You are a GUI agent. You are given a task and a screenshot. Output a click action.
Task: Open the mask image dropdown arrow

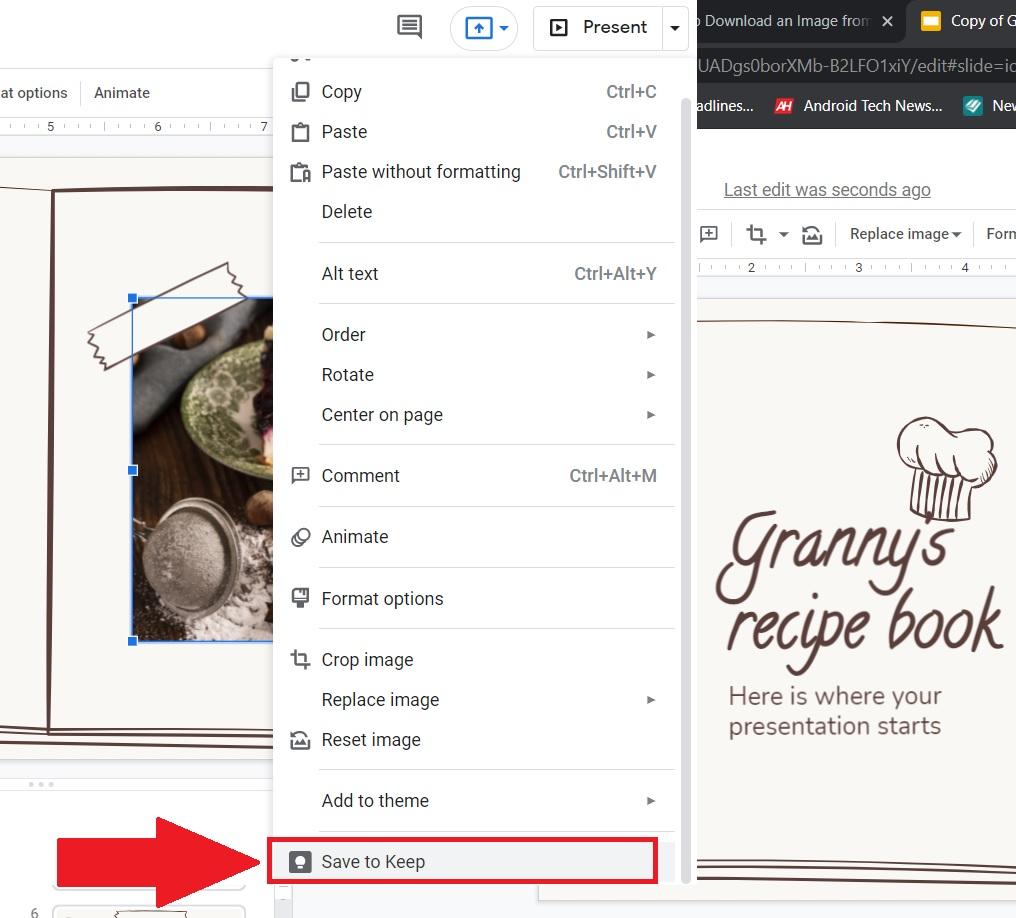coord(783,234)
